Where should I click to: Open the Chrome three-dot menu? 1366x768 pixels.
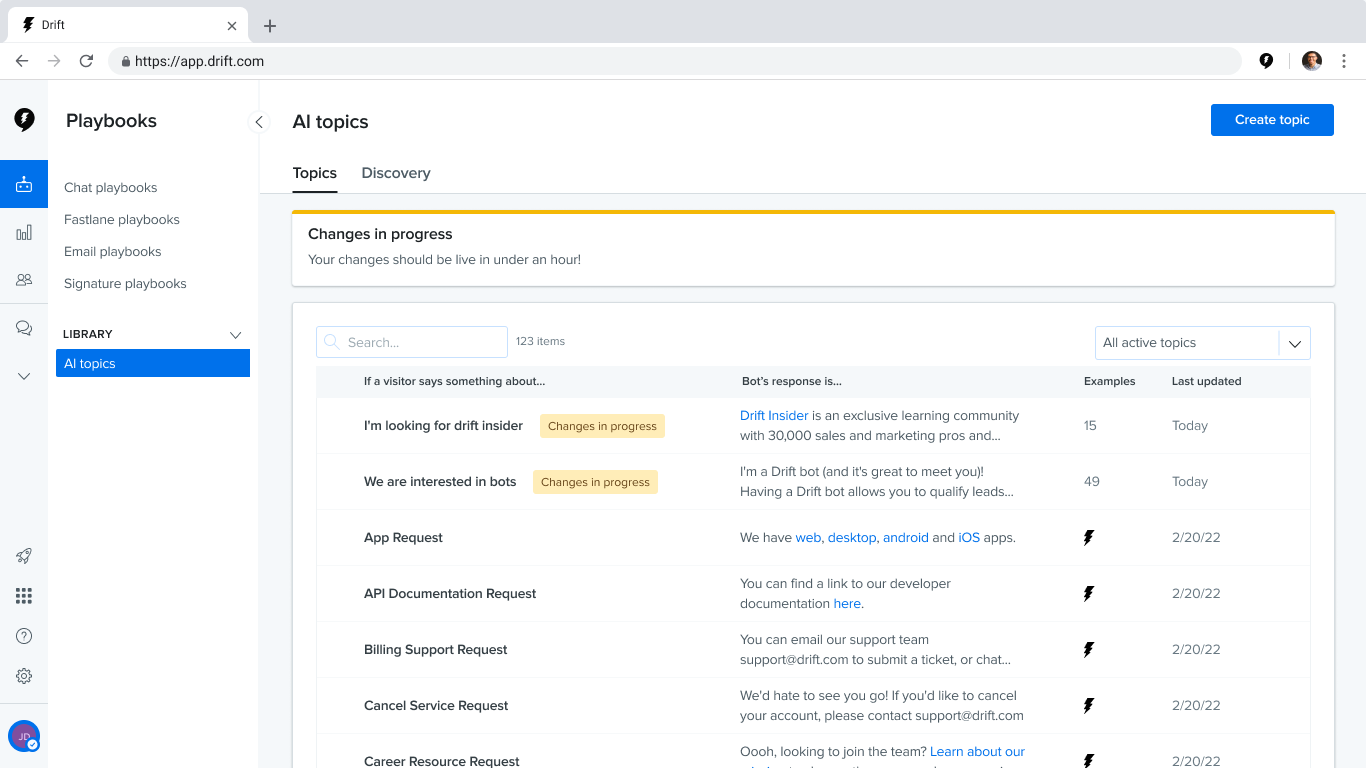tap(1344, 61)
